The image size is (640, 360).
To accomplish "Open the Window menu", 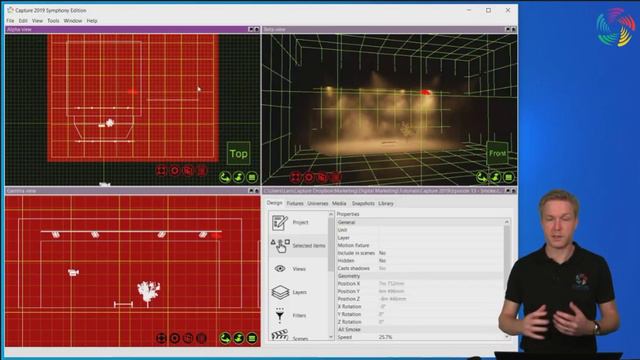I will click(x=73, y=21).
